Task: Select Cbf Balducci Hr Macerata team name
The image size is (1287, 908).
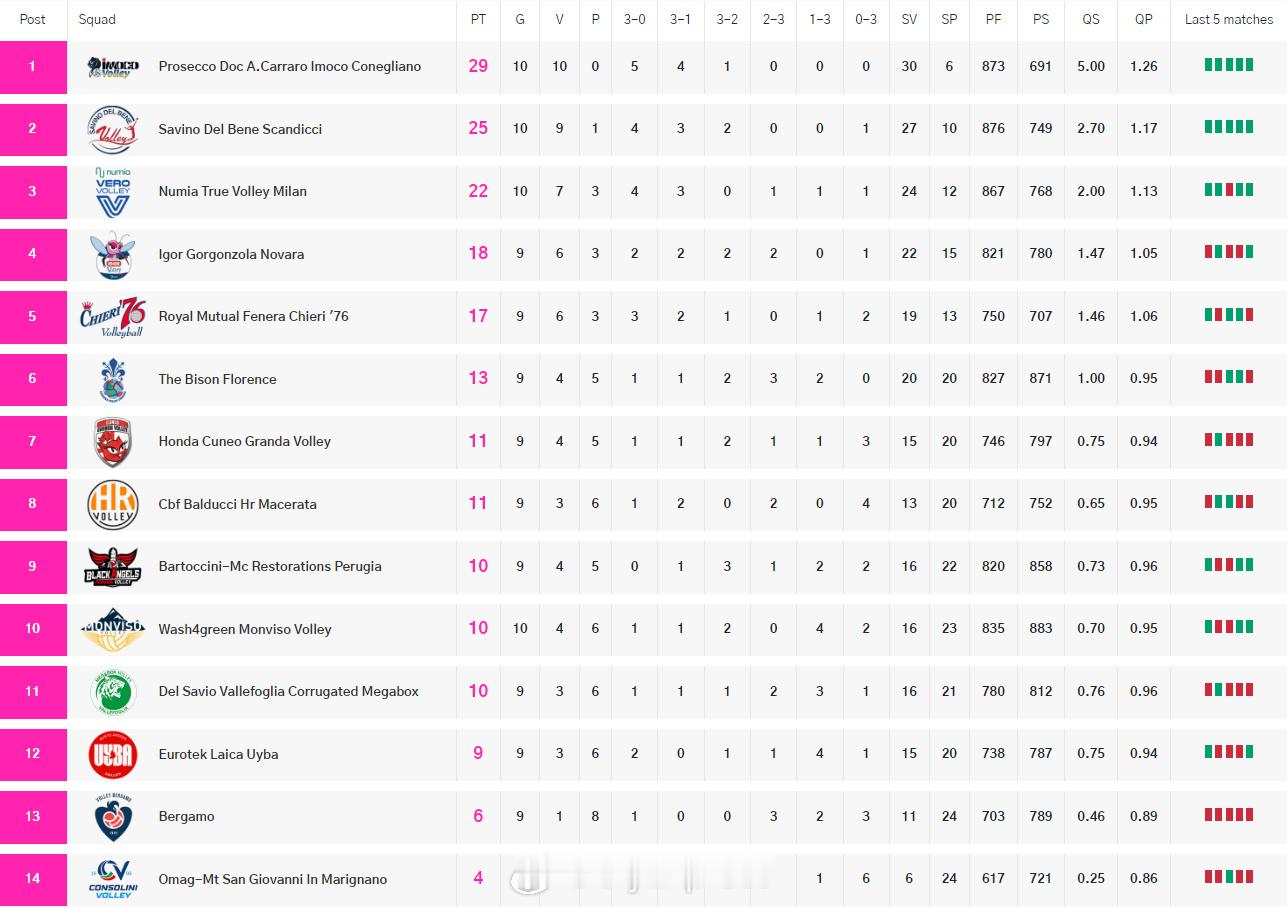Action: point(237,504)
